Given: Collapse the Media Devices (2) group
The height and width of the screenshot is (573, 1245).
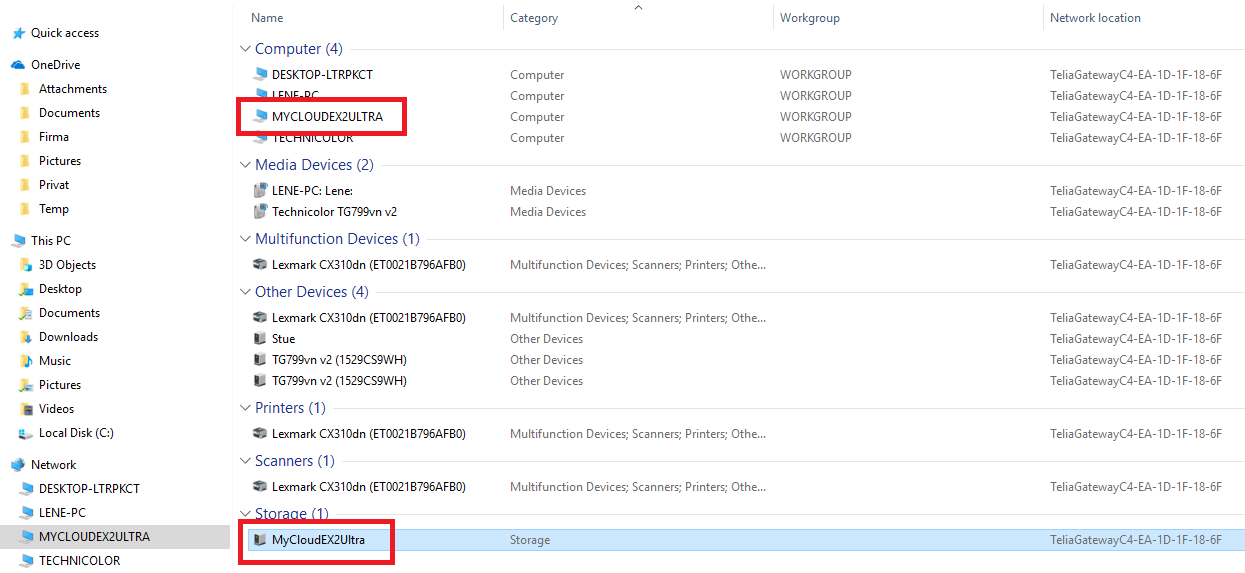Looking at the screenshot, I should 245,165.
